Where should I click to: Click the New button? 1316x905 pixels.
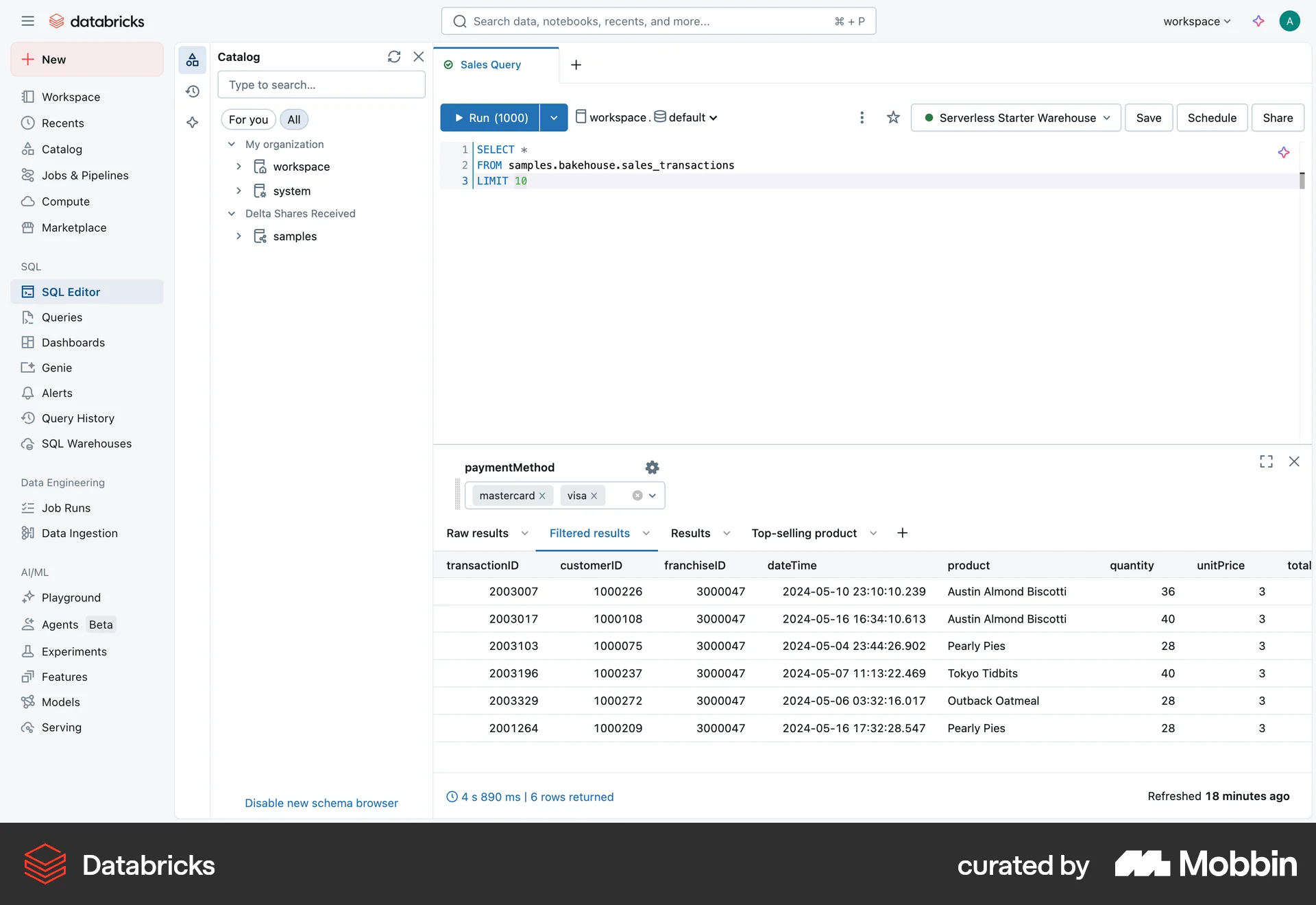(87, 60)
